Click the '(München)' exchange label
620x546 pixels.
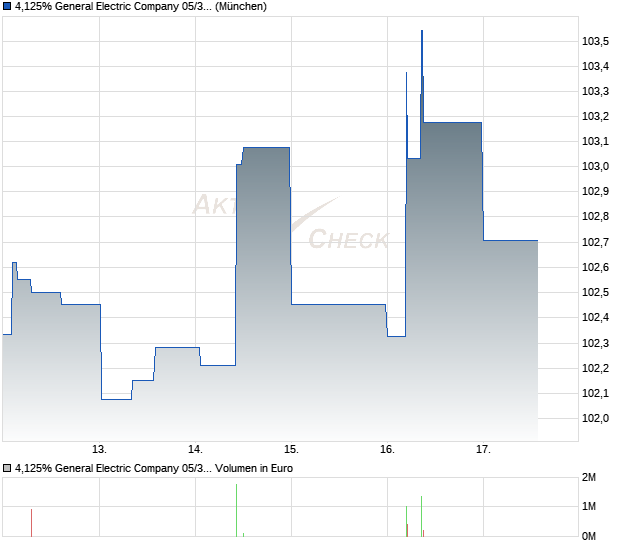(x=241, y=7)
